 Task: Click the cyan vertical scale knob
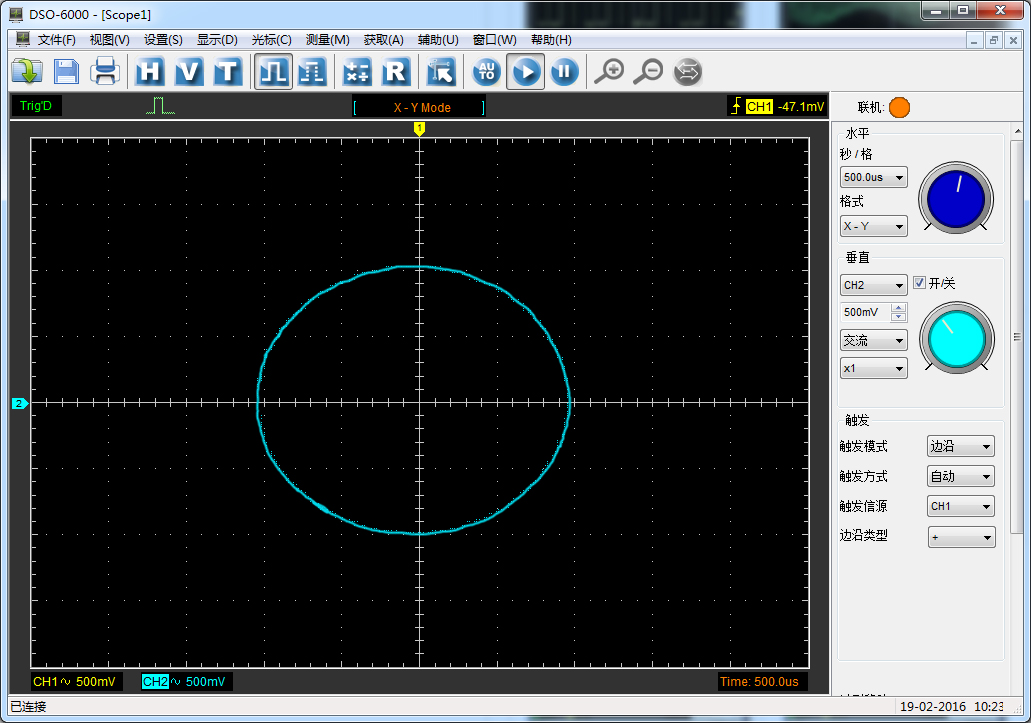click(957, 339)
